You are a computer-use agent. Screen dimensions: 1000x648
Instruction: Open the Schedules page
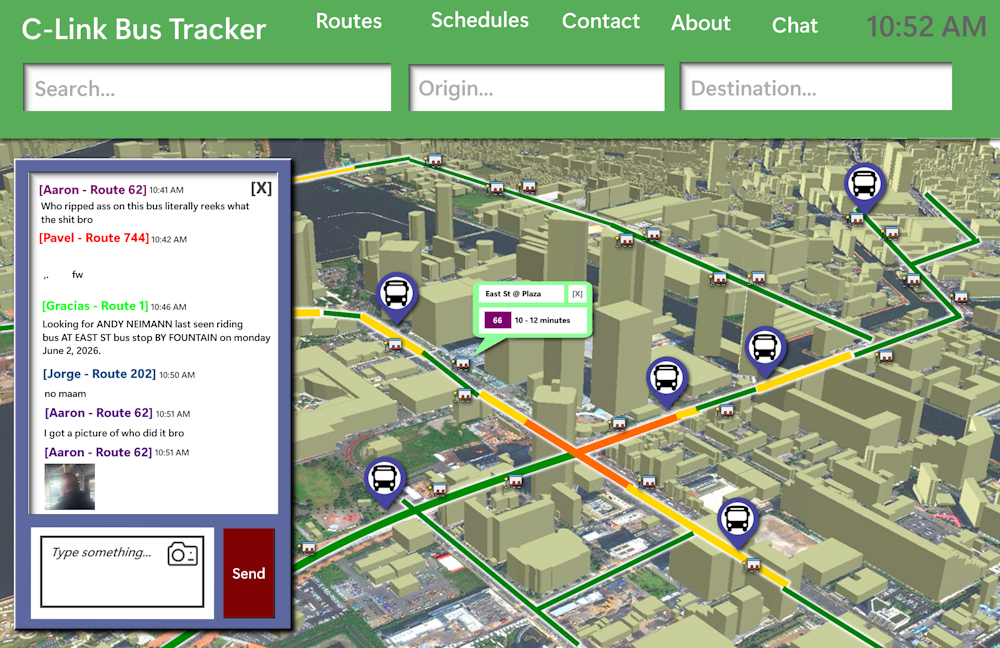480,20
